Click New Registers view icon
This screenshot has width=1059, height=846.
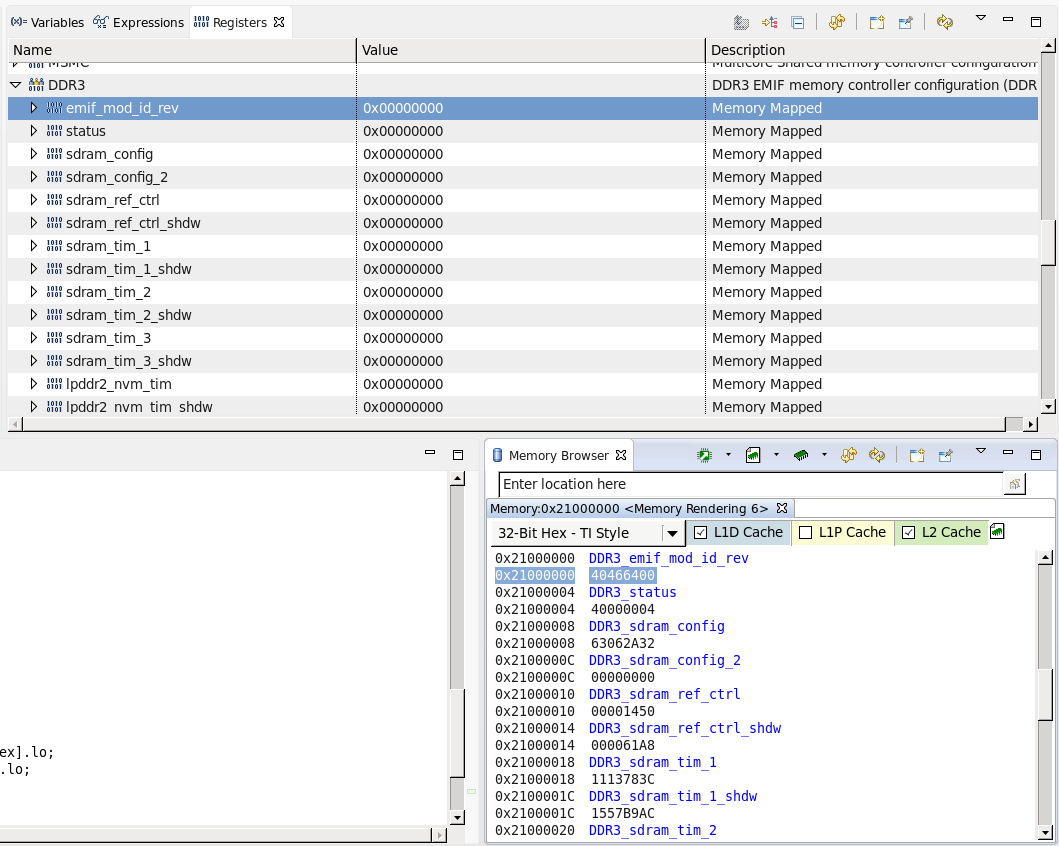(877, 22)
